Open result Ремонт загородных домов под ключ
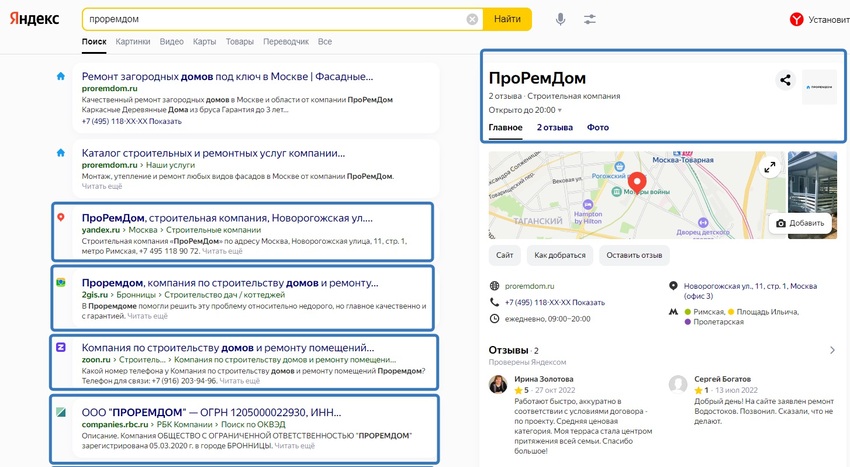 227,76
